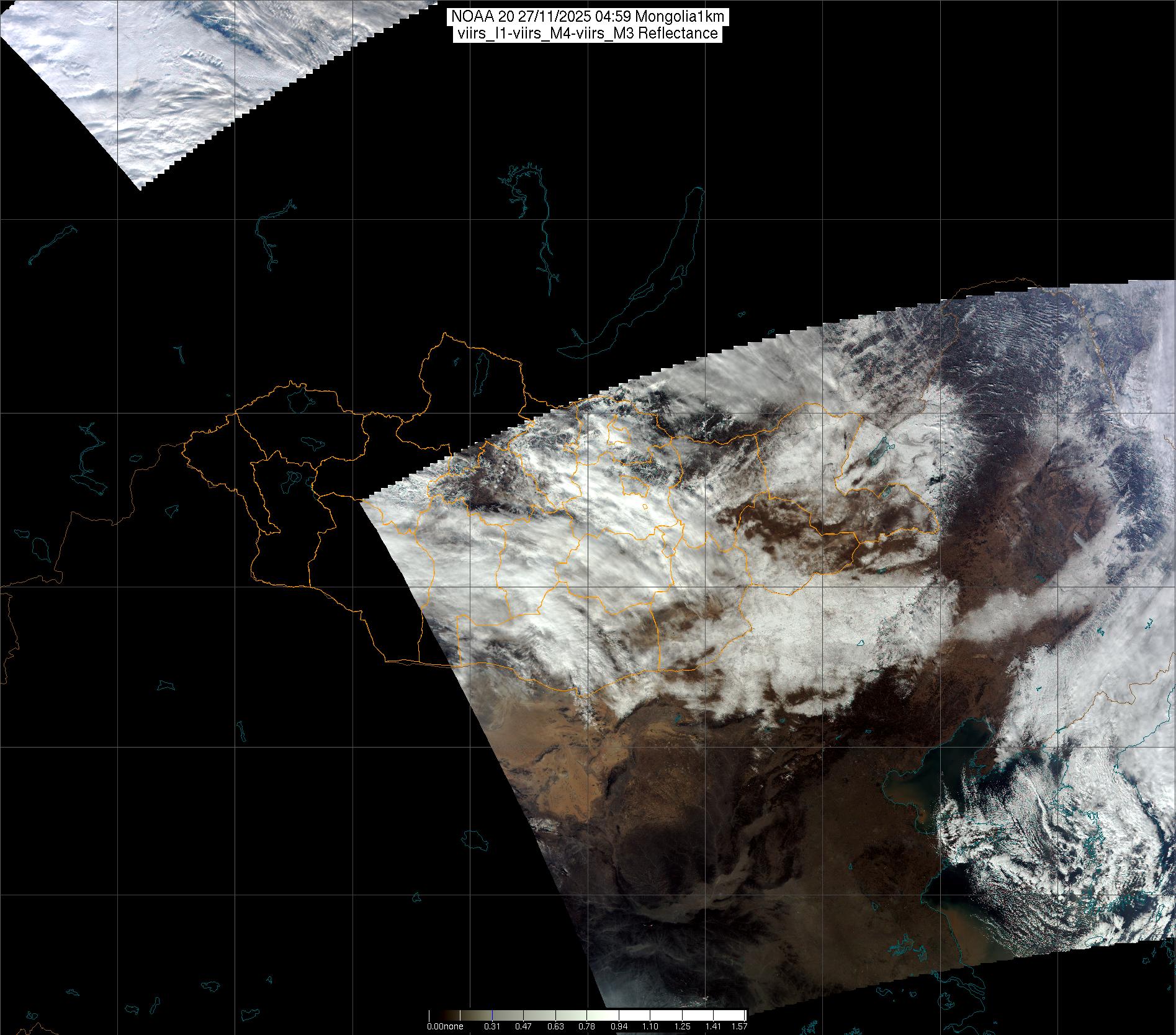Select the 0.94 value on the colorbar
Viewport: 1176px width, 1035px height.
617,1026
